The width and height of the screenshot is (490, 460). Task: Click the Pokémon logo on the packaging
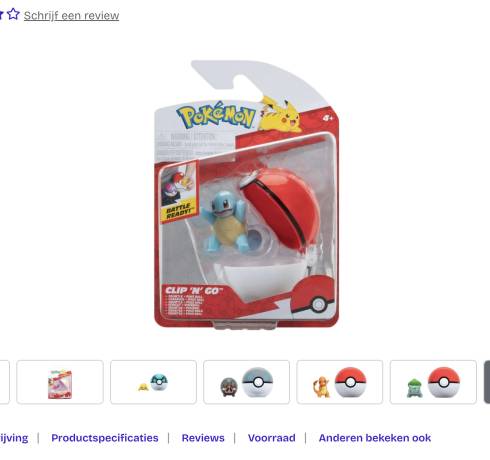click(x=216, y=116)
